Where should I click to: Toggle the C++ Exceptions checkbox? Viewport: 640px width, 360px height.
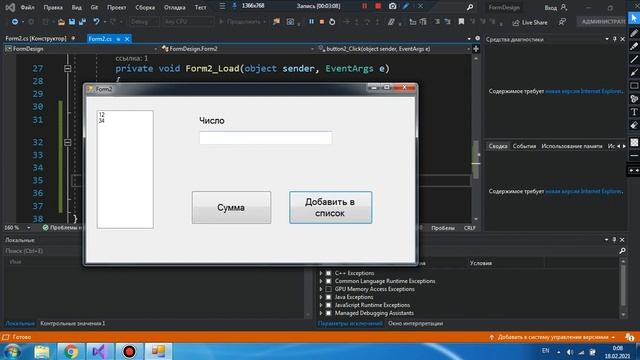[329, 273]
